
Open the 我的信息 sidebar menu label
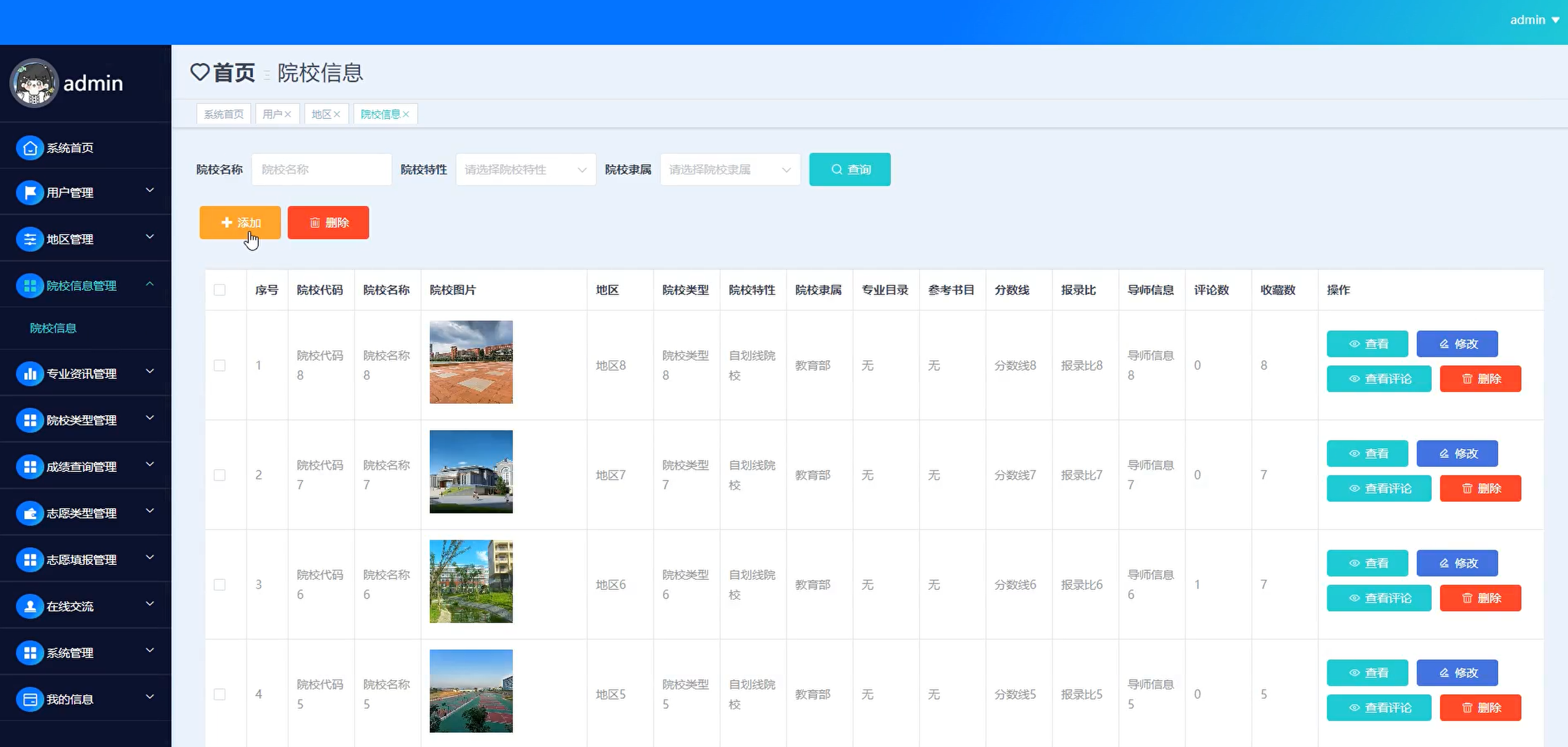point(70,699)
